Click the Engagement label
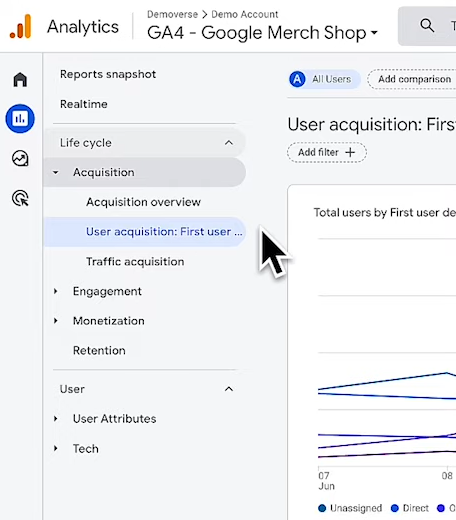The width and height of the screenshot is (456, 520). pos(107,291)
